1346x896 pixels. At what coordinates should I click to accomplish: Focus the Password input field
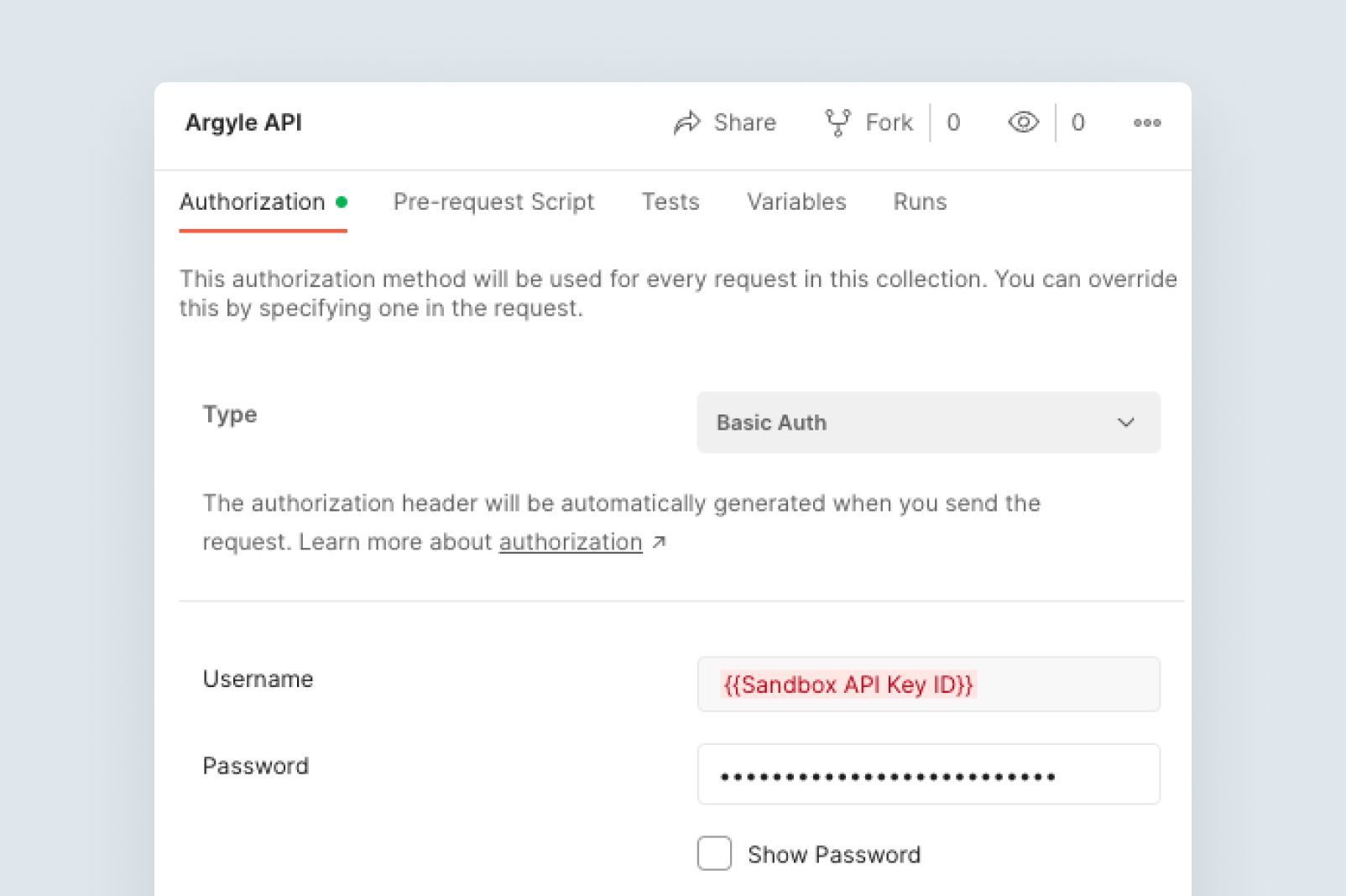click(928, 774)
